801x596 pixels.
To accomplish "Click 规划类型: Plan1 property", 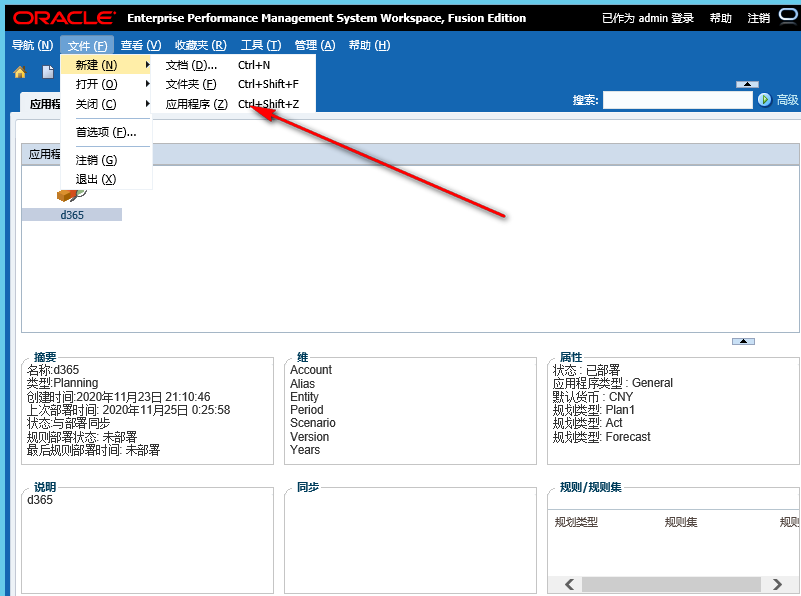I will point(594,410).
